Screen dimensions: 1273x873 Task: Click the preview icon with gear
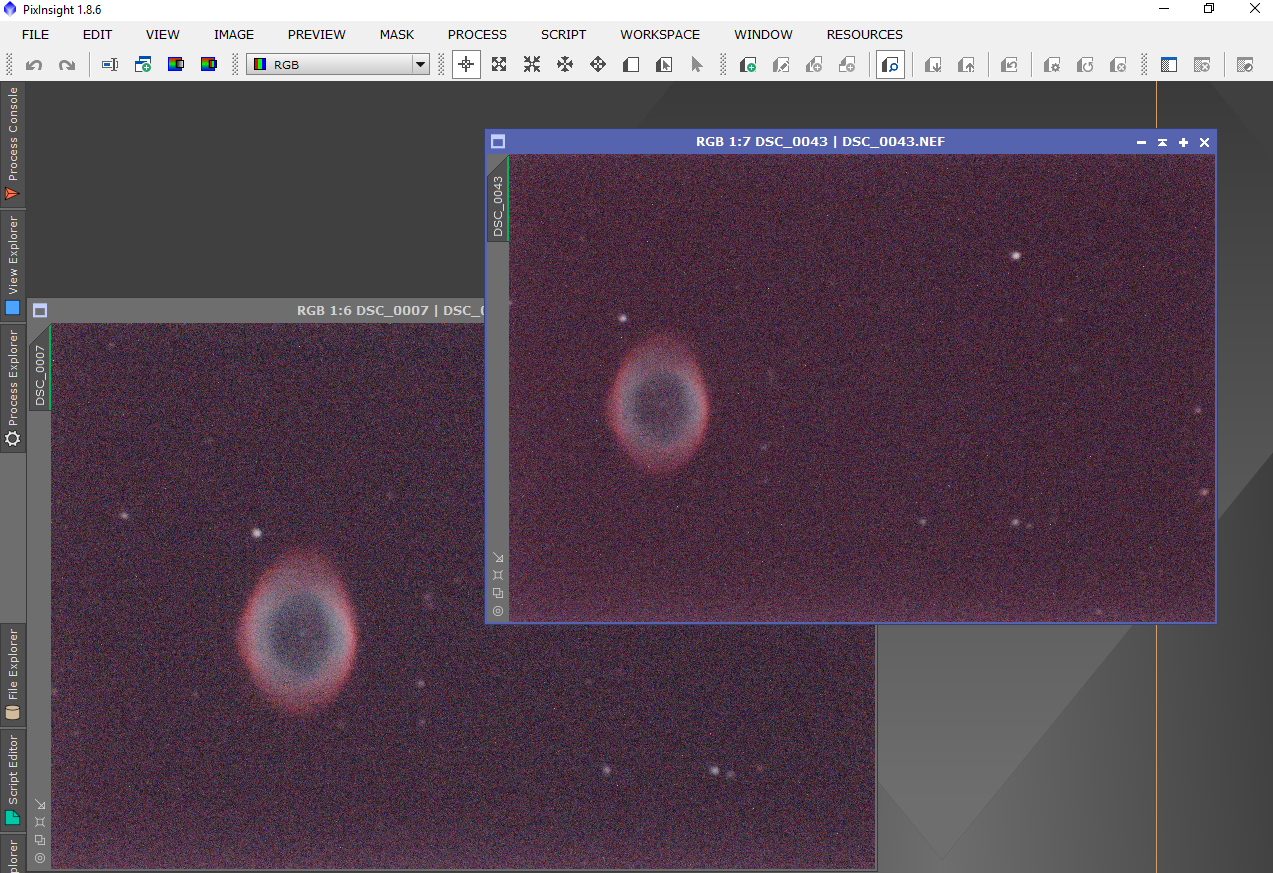(x=1052, y=65)
